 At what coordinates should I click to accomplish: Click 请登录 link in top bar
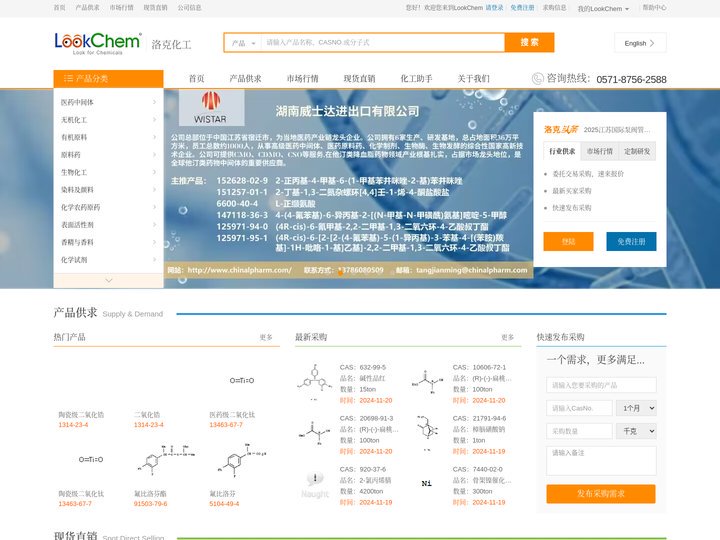(495, 8)
